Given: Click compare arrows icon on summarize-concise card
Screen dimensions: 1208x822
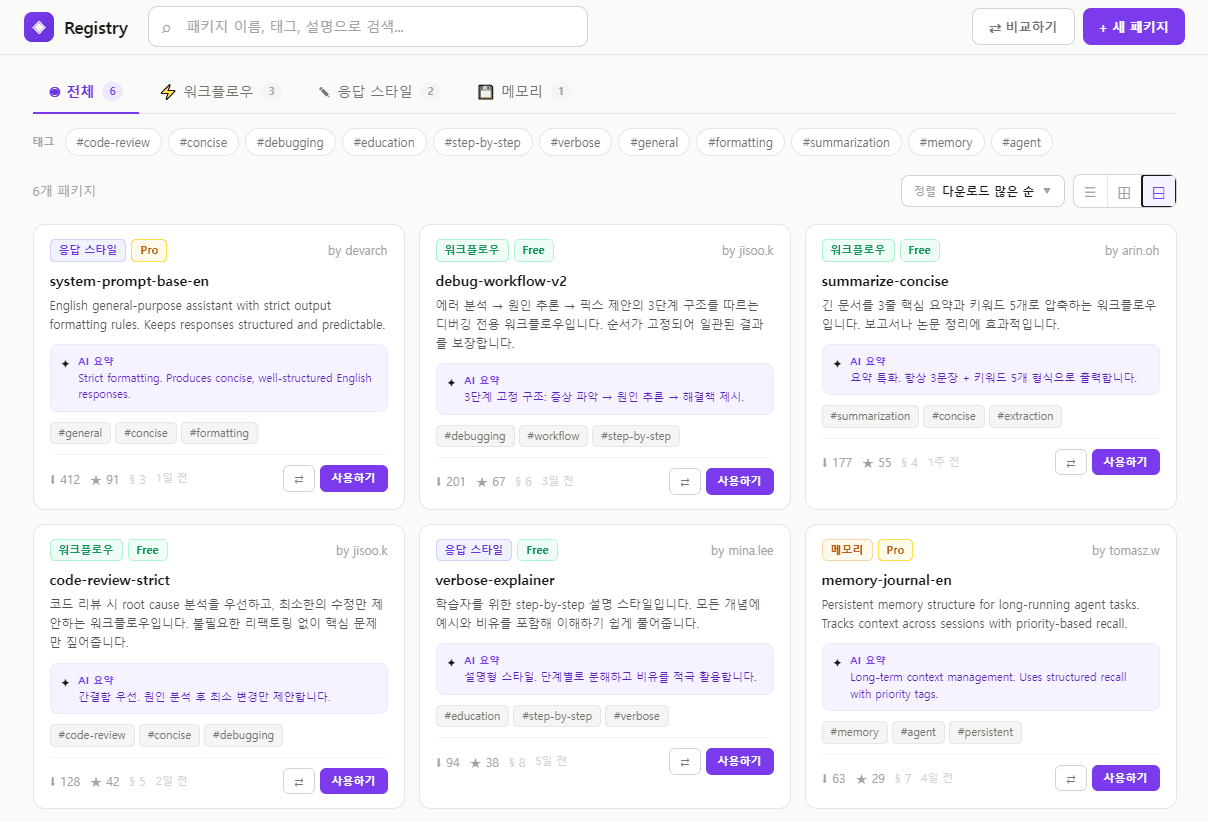Looking at the screenshot, I should pos(1071,461).
